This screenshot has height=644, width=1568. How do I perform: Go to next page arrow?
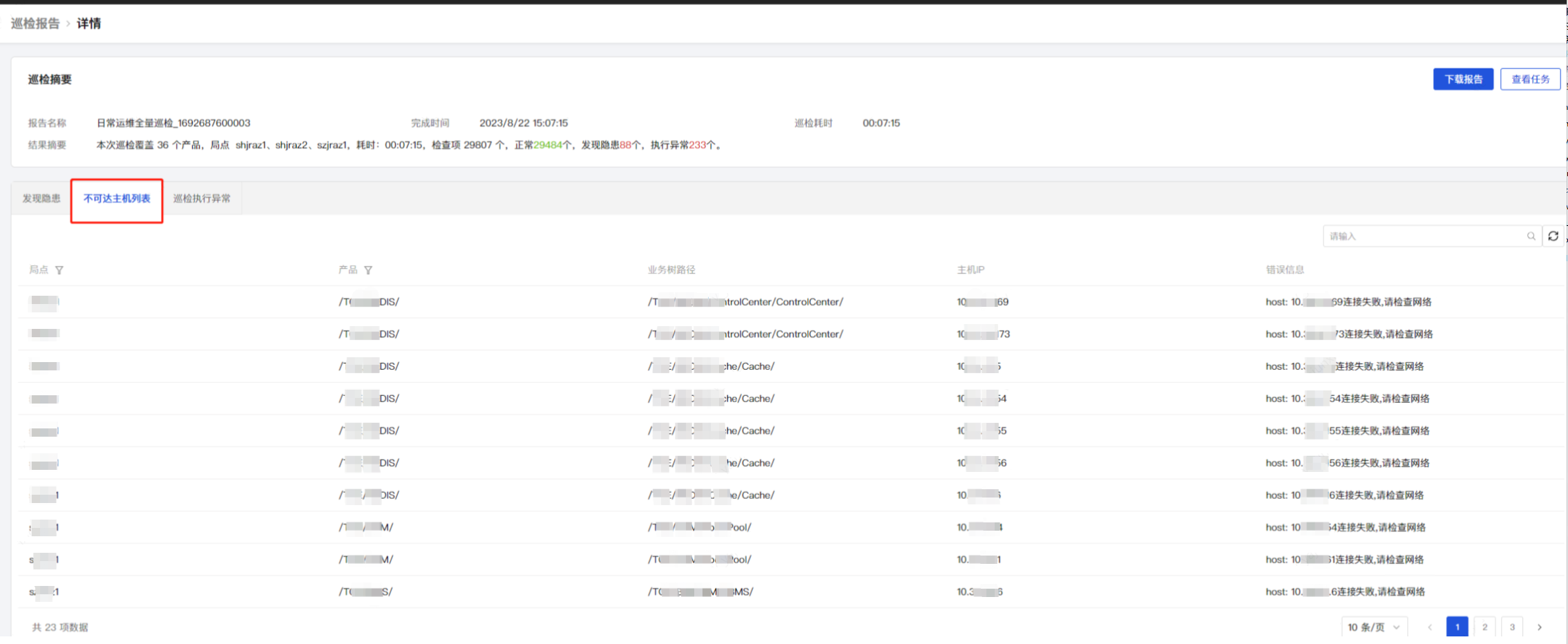(1540, 627)
